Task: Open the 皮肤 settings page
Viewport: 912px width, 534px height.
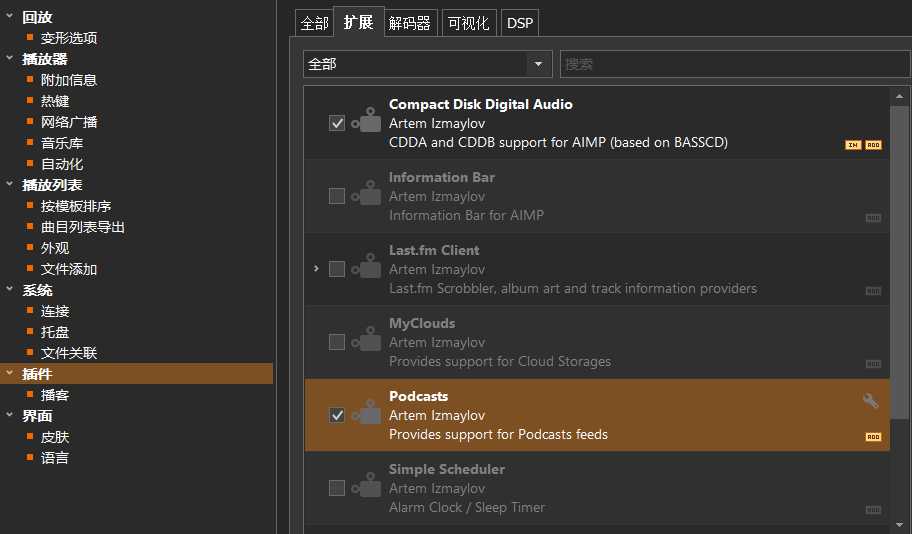Action: 55,437
